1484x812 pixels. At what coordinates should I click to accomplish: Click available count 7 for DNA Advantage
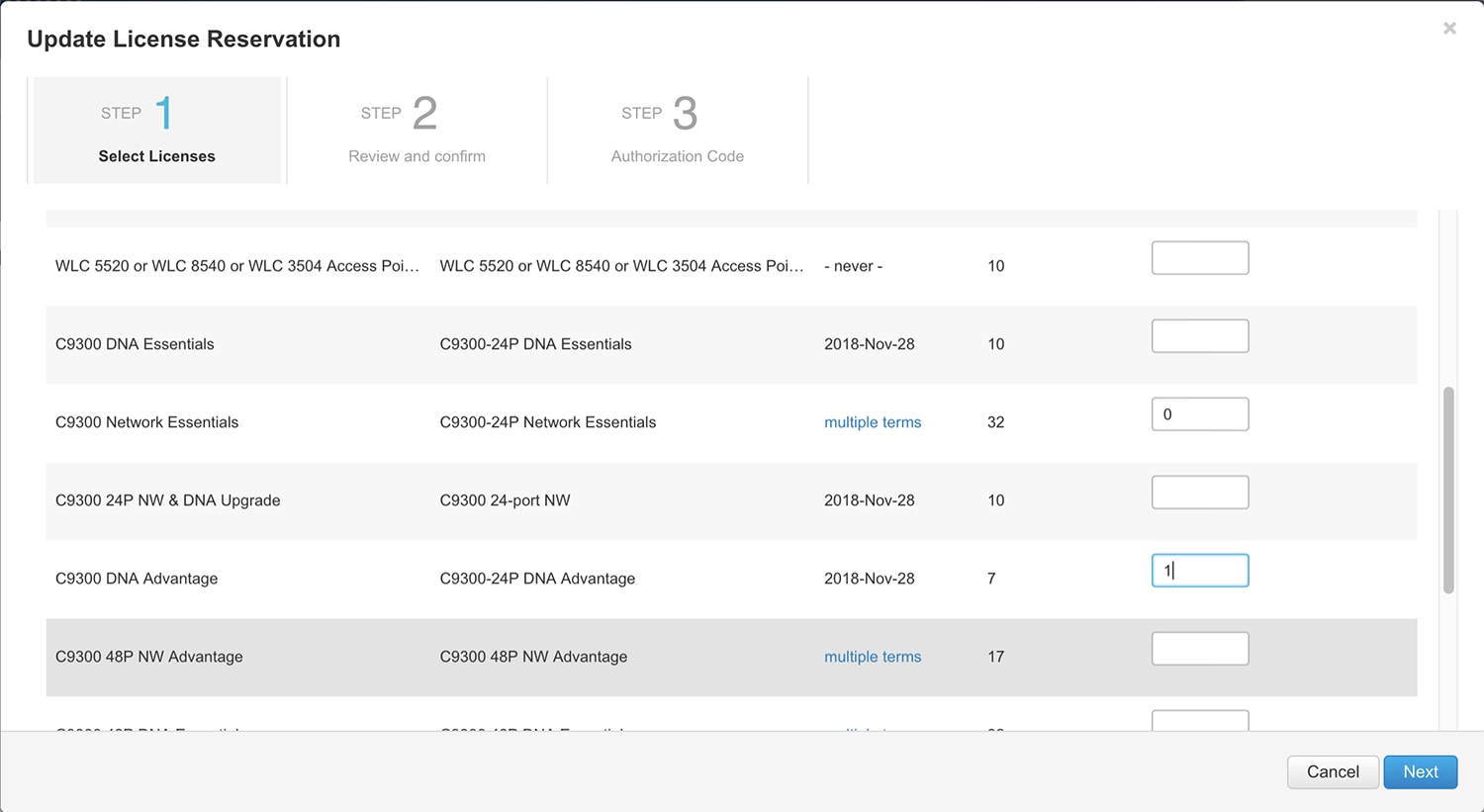click(991, 579)
